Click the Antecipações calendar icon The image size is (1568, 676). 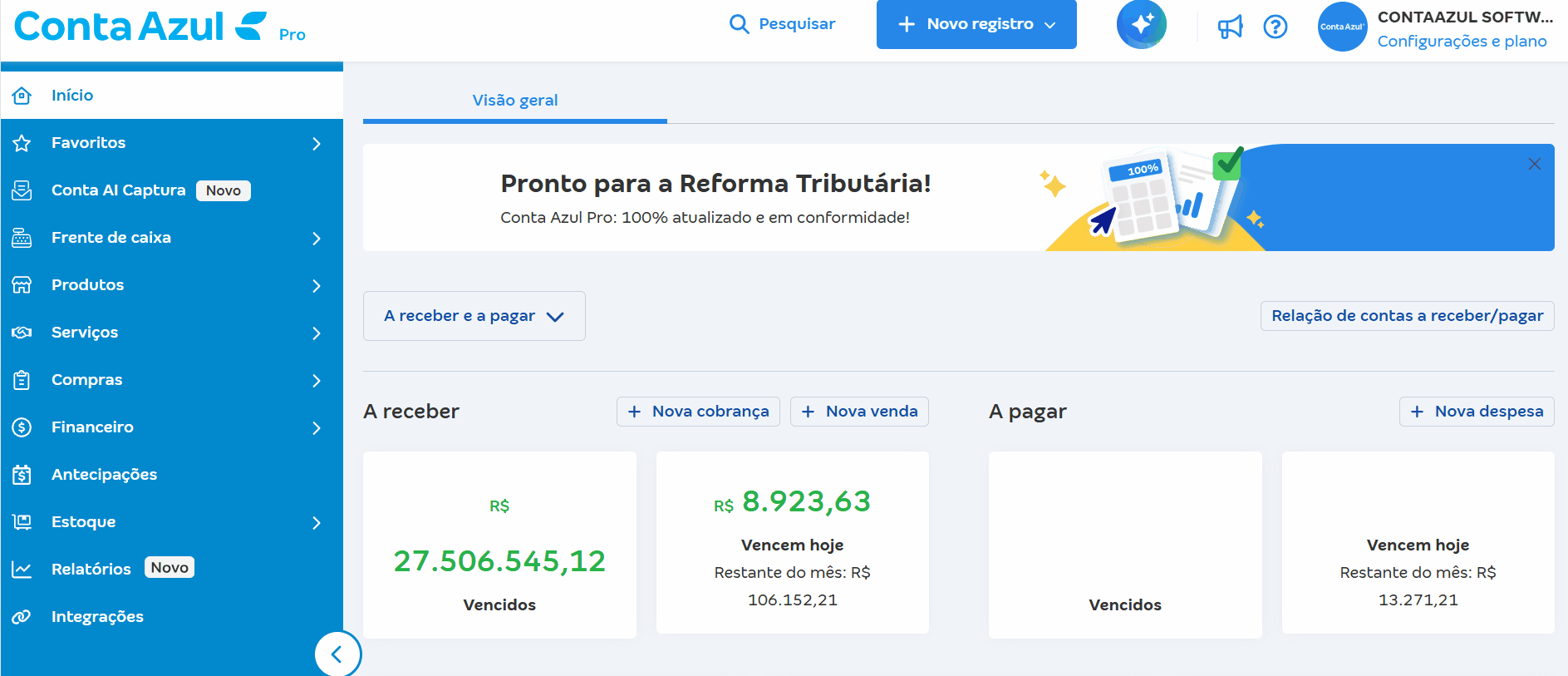(22, 475)
